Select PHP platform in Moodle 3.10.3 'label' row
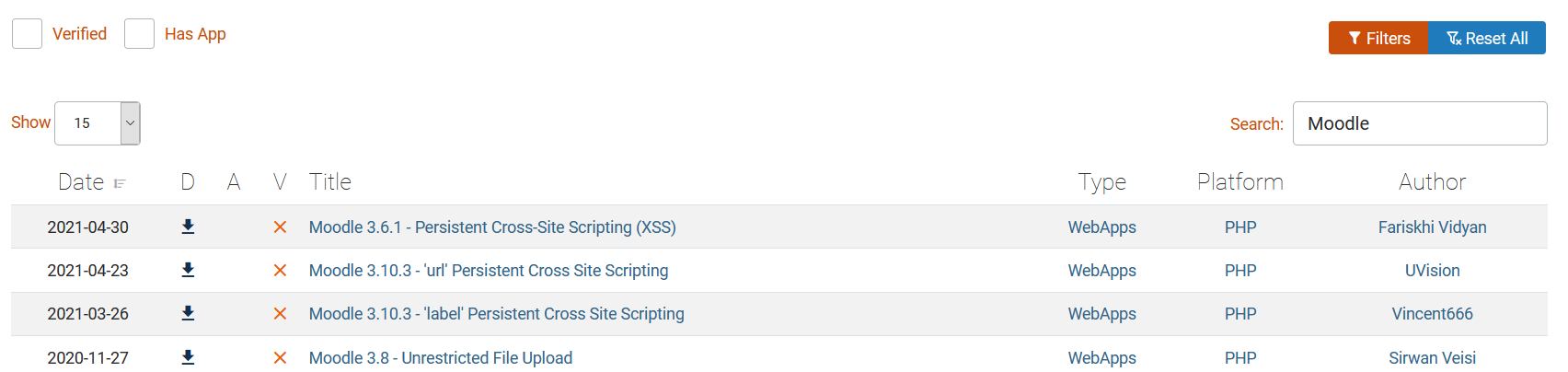 [1240, 314]
